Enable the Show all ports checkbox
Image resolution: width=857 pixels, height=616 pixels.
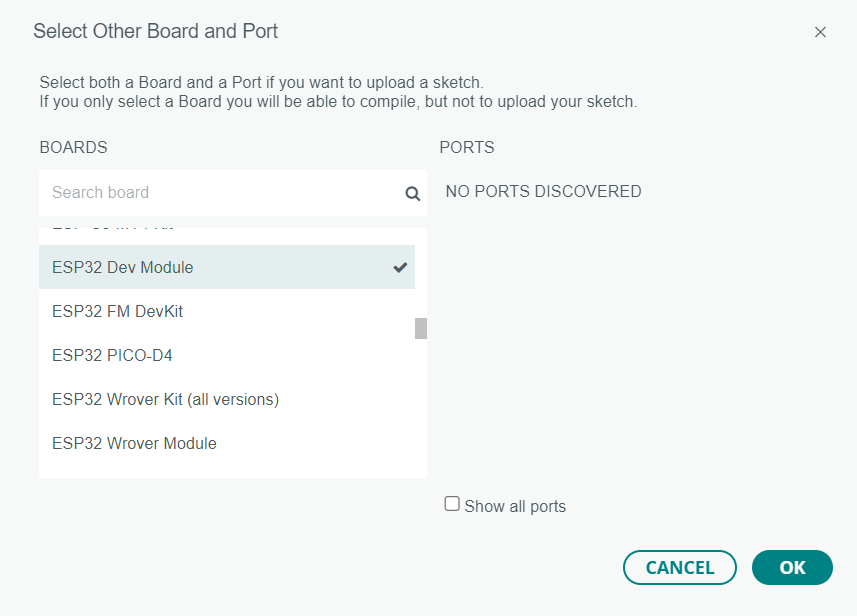coord(452,505)
